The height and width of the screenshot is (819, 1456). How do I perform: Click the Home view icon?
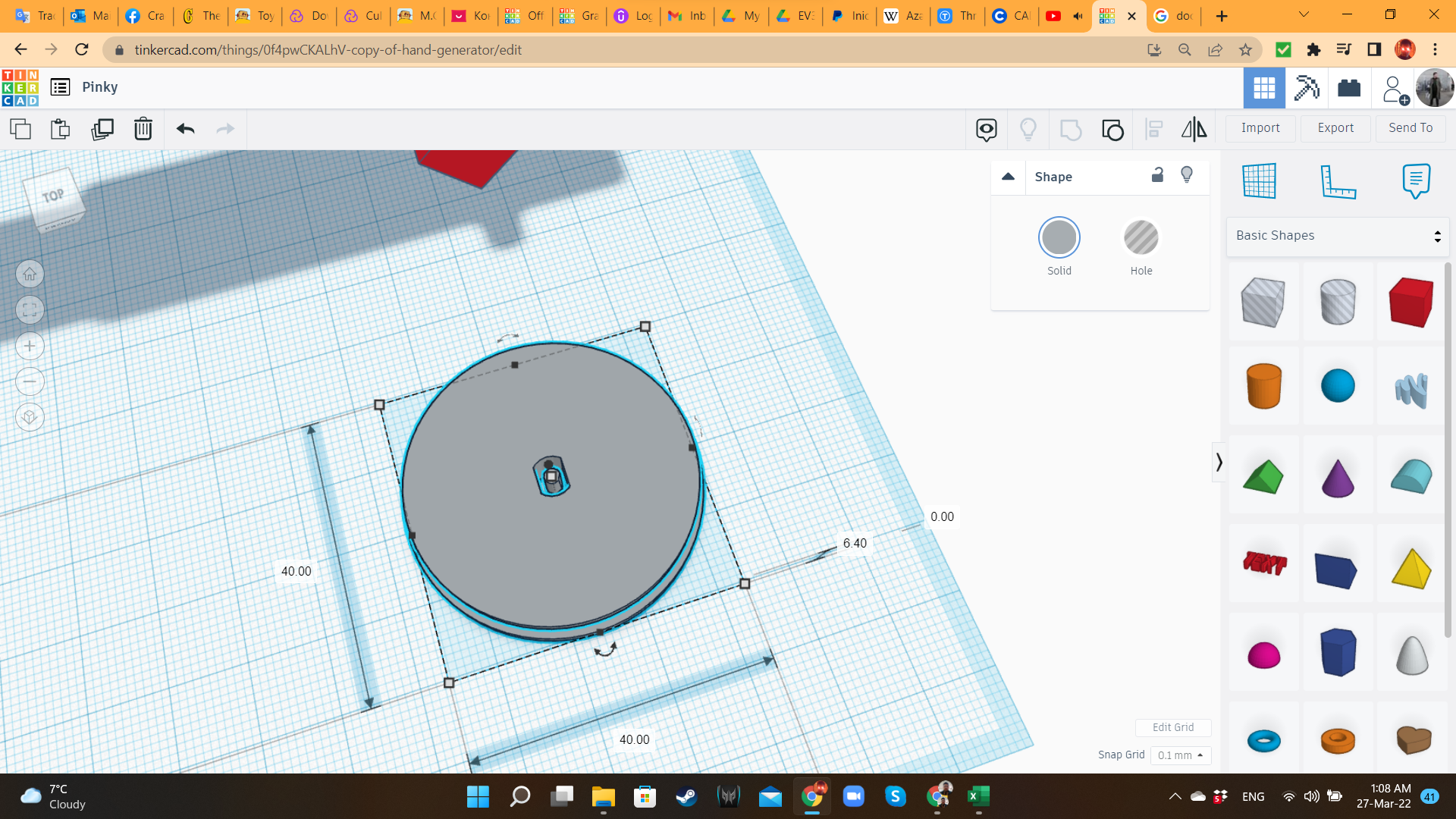pos(30,274)
